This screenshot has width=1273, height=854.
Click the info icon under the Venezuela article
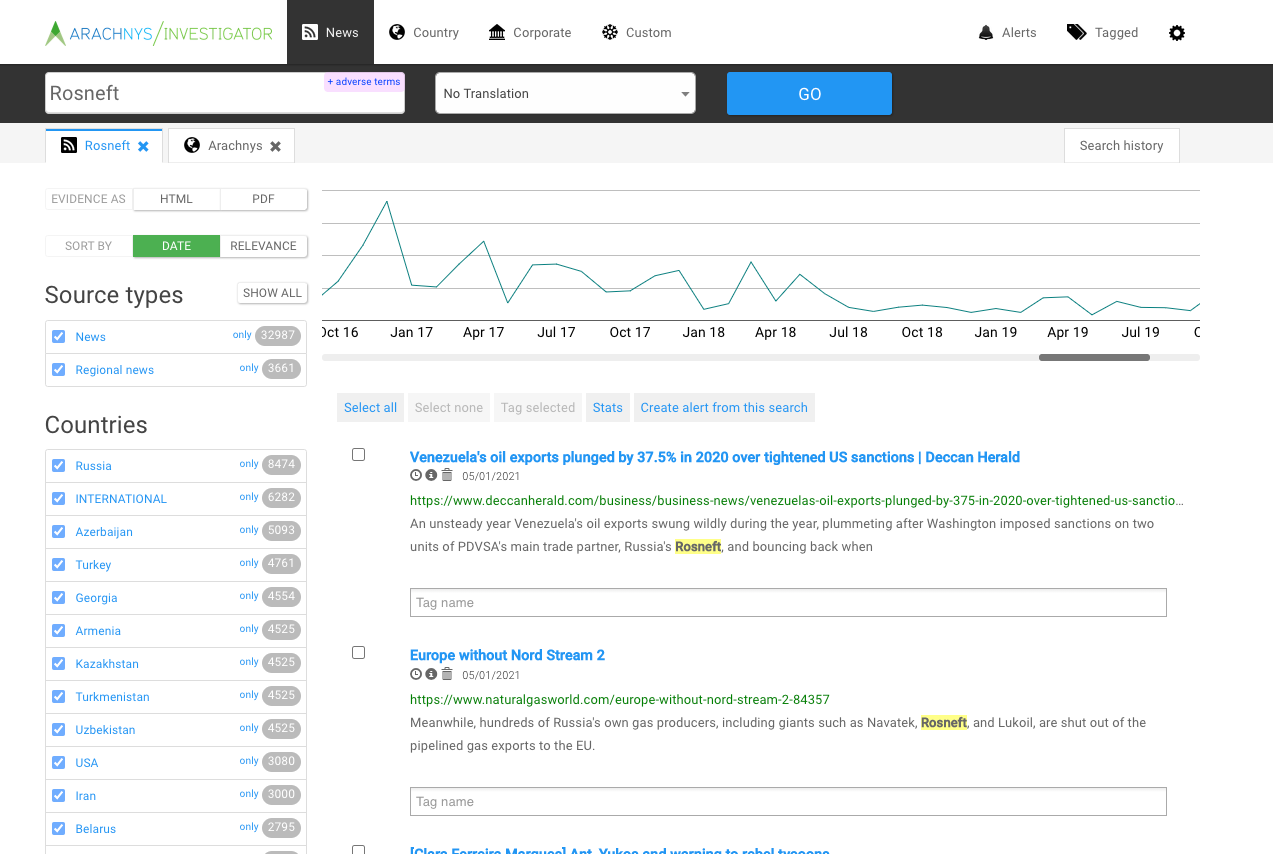431,476
